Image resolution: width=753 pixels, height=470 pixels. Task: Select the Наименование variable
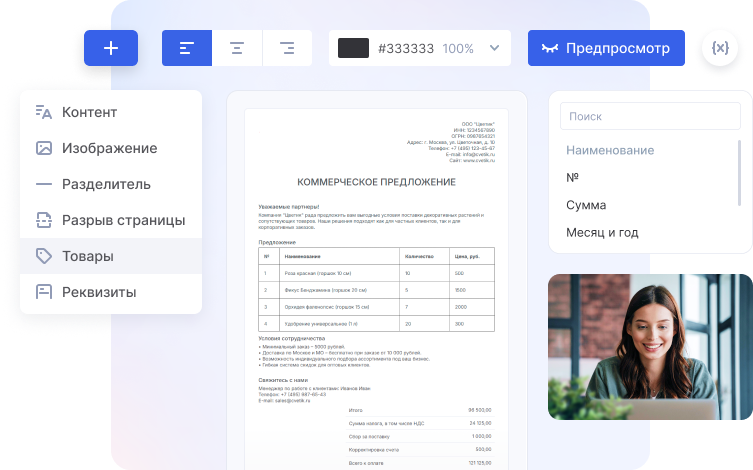pos(610,150)
